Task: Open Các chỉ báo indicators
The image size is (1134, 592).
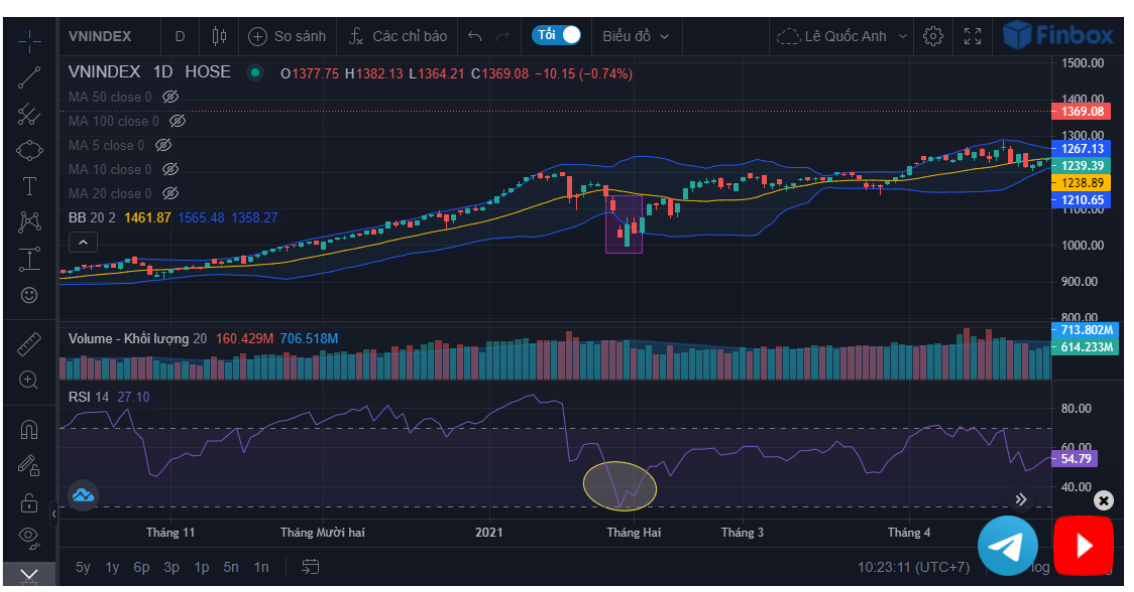Action: point(398,36)
